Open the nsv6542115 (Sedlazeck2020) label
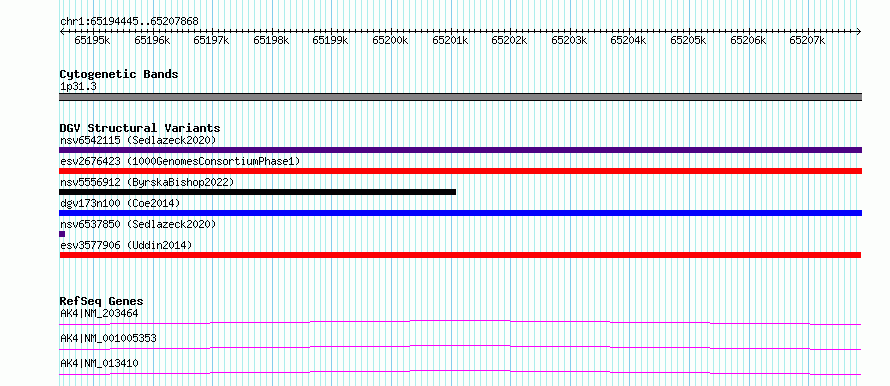The width and height of the screenshot is (890, 386). click(138, 140)
